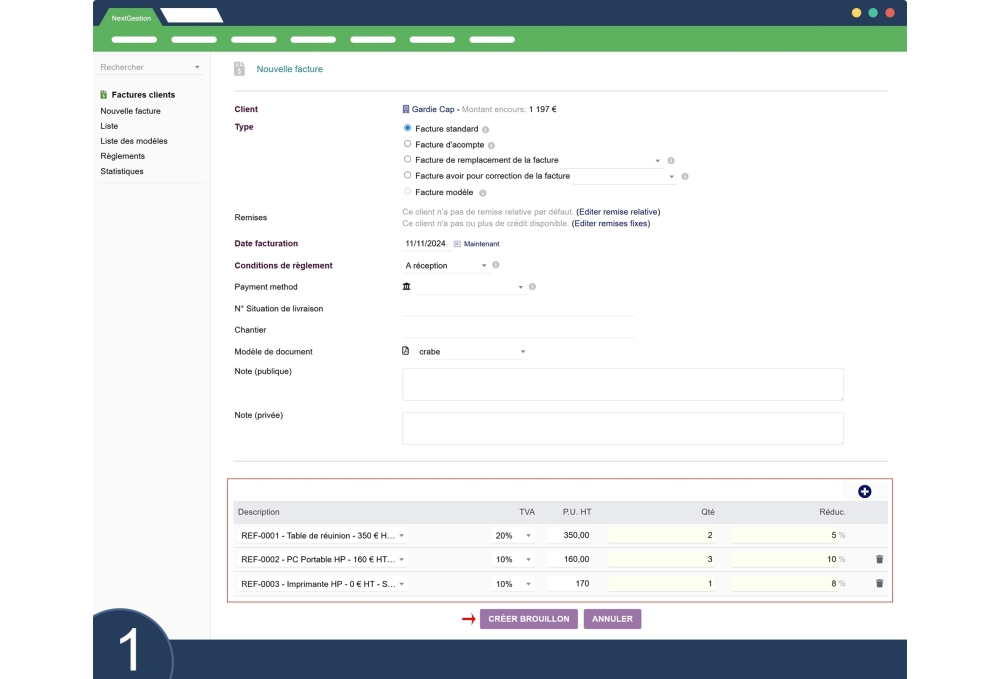The height and width of the screenshot is (679, 1000).
Task: Click the CRÉER BROUILLON button
Action: (x=529, y=619)
